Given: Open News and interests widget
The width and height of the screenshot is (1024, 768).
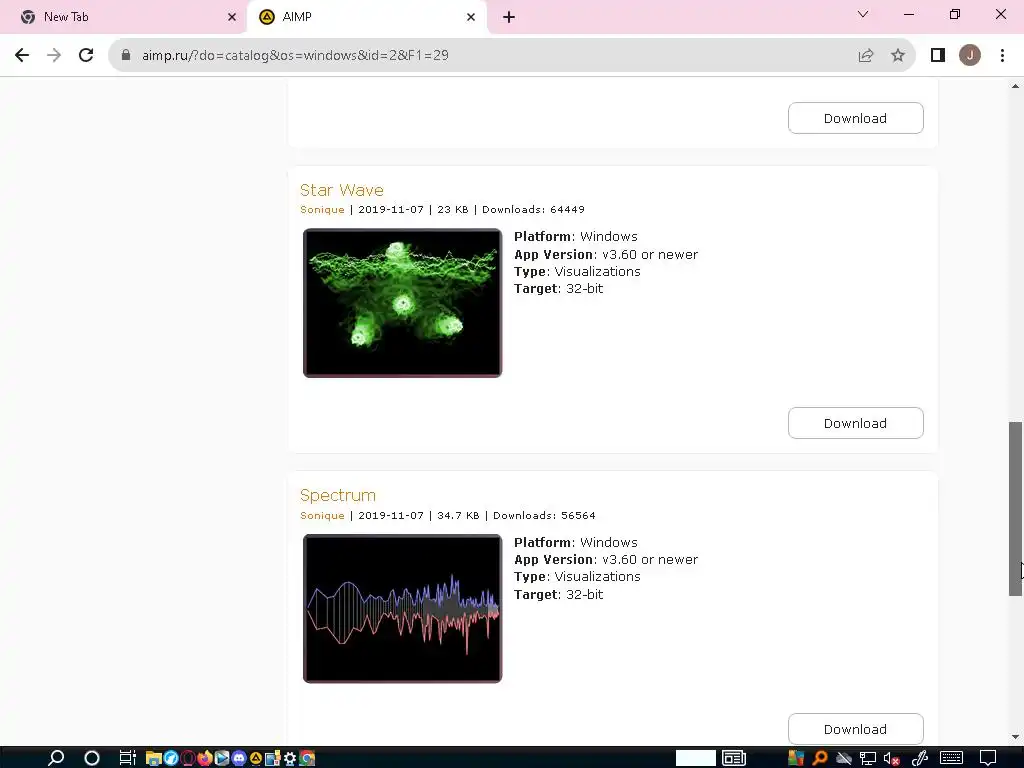Looking at the screenshot, I should tap(734, 758).
